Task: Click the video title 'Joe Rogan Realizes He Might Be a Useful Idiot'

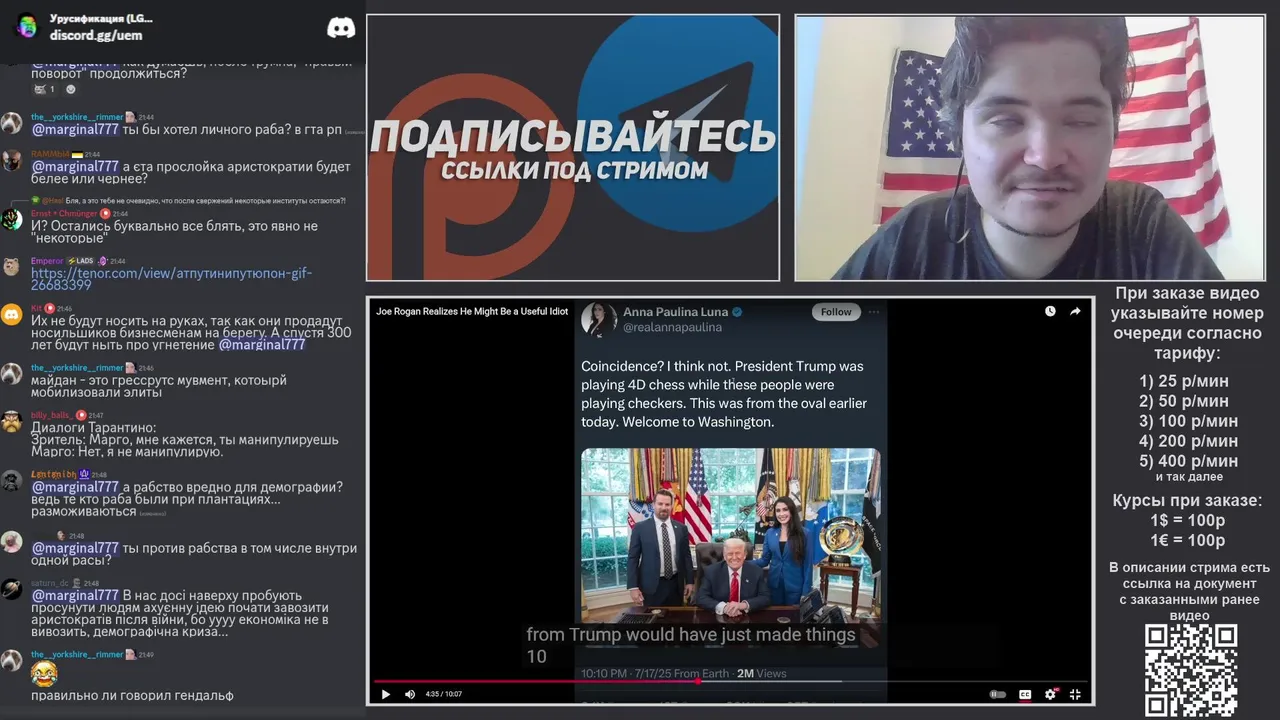Action: (x=472, y=311)
